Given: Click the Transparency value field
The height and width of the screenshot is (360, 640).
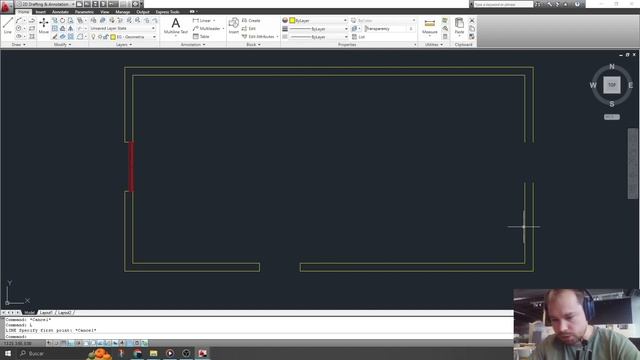Looking at the screenshot, I should pyautogui.click(x=390, y=29).
